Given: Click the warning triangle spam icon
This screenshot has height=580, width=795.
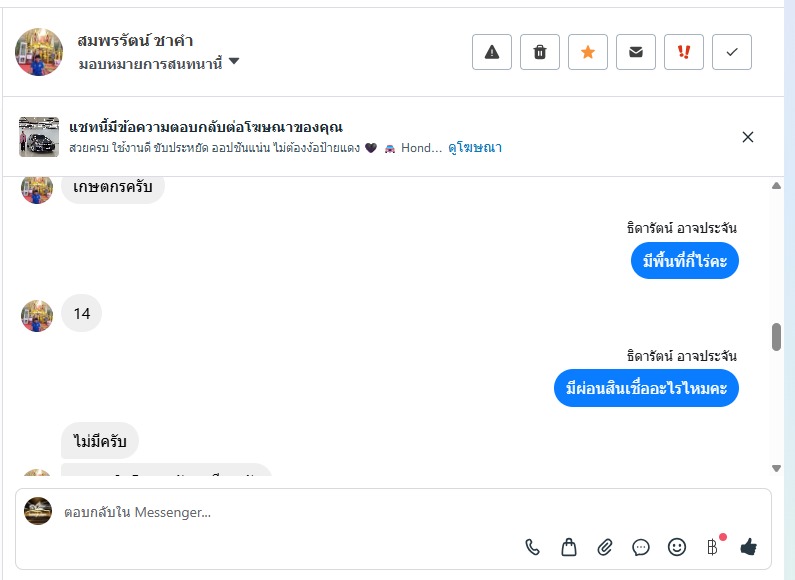Looking at the screenshot, I should click(x=492, y=52).
